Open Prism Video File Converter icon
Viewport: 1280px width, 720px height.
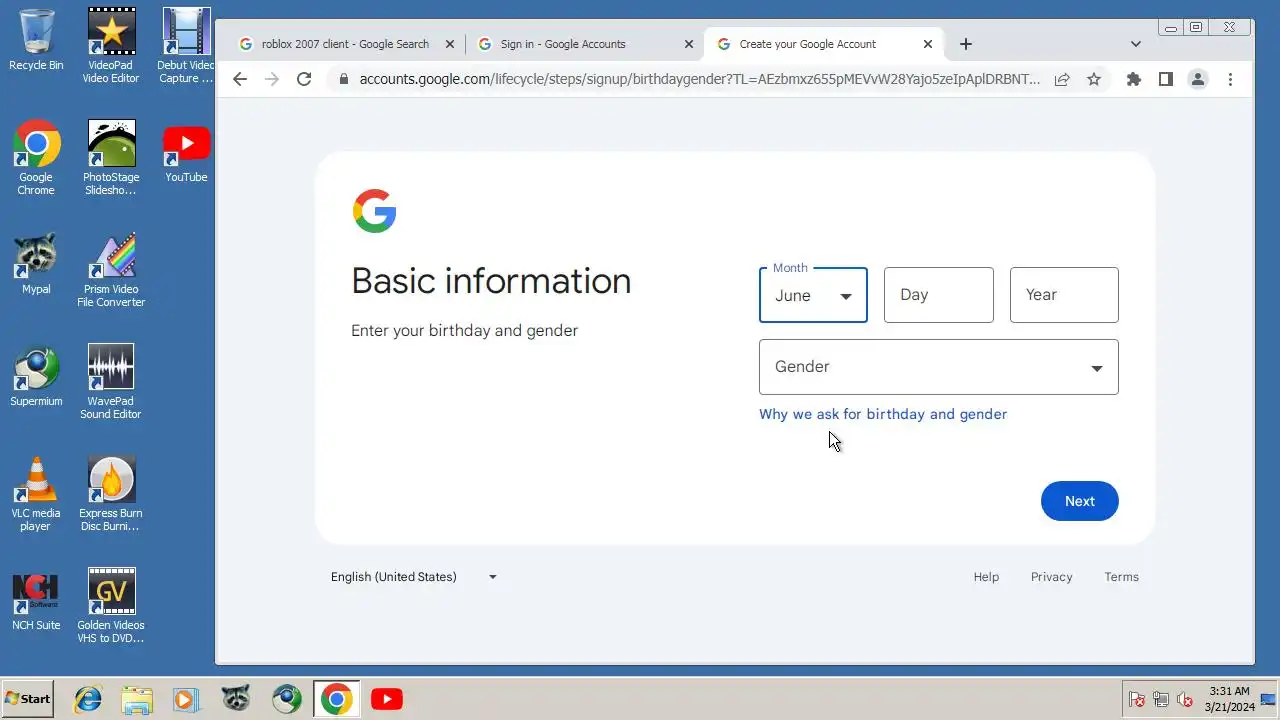coord(111,270)
